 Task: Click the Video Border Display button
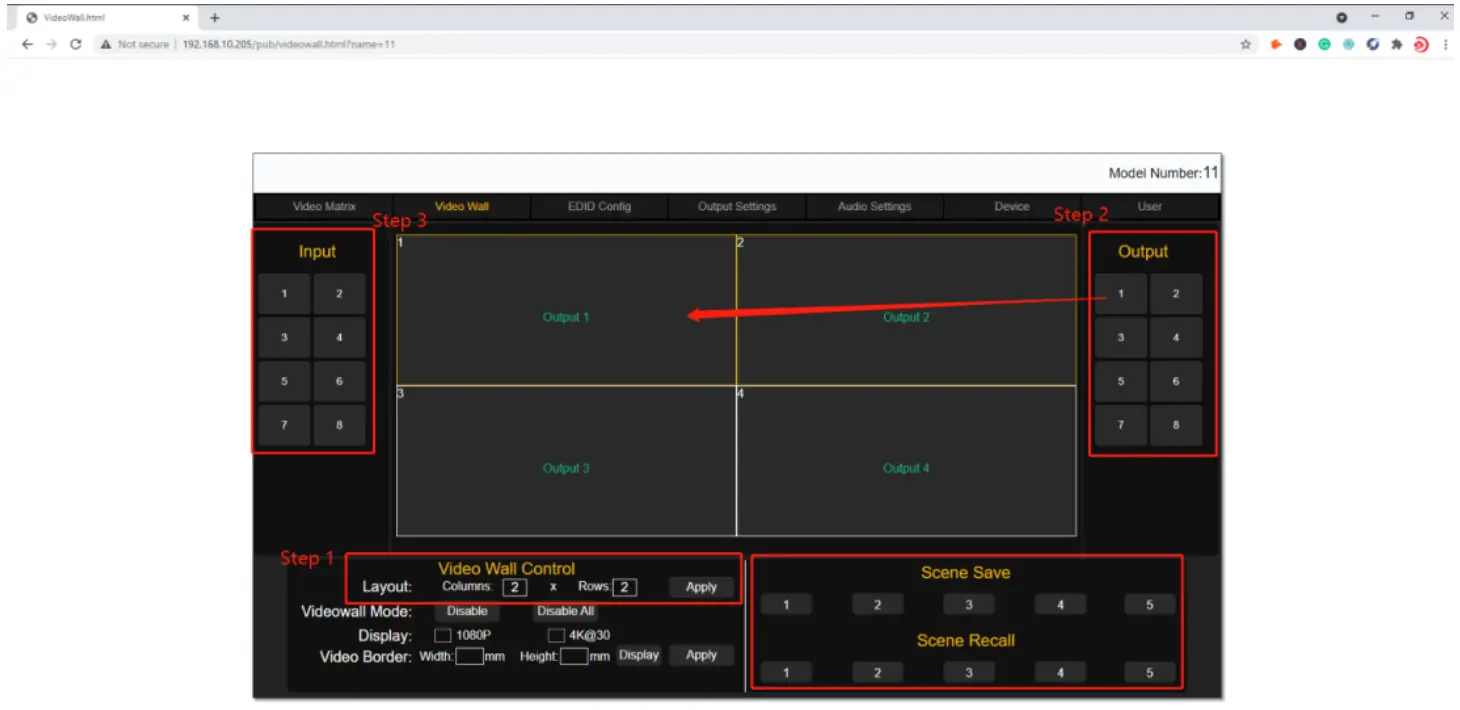(638, 656)
